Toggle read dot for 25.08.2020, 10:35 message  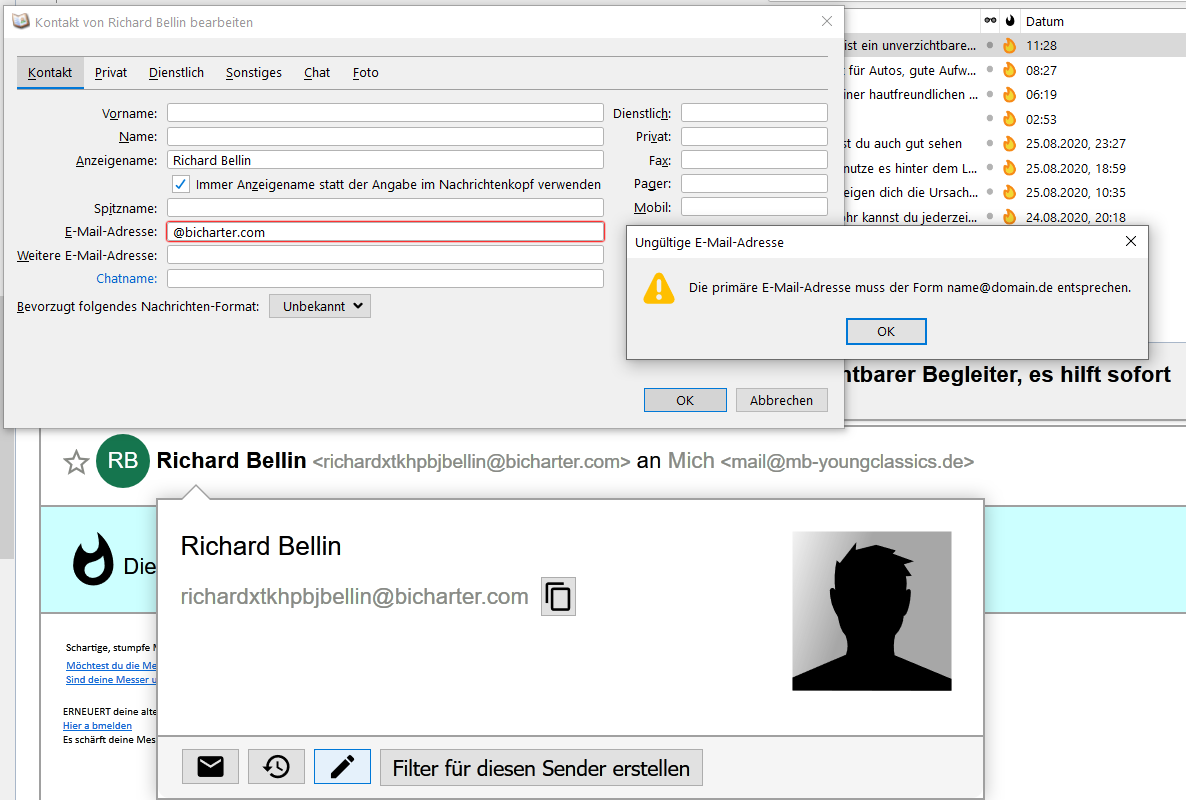989,192
